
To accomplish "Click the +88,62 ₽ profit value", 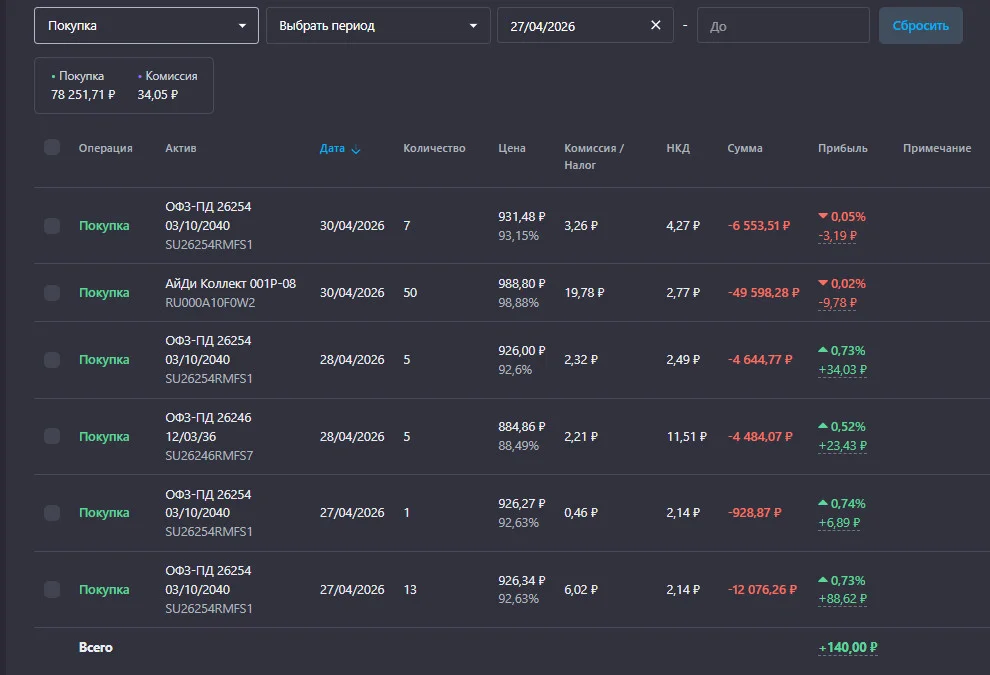I will 842,599.
